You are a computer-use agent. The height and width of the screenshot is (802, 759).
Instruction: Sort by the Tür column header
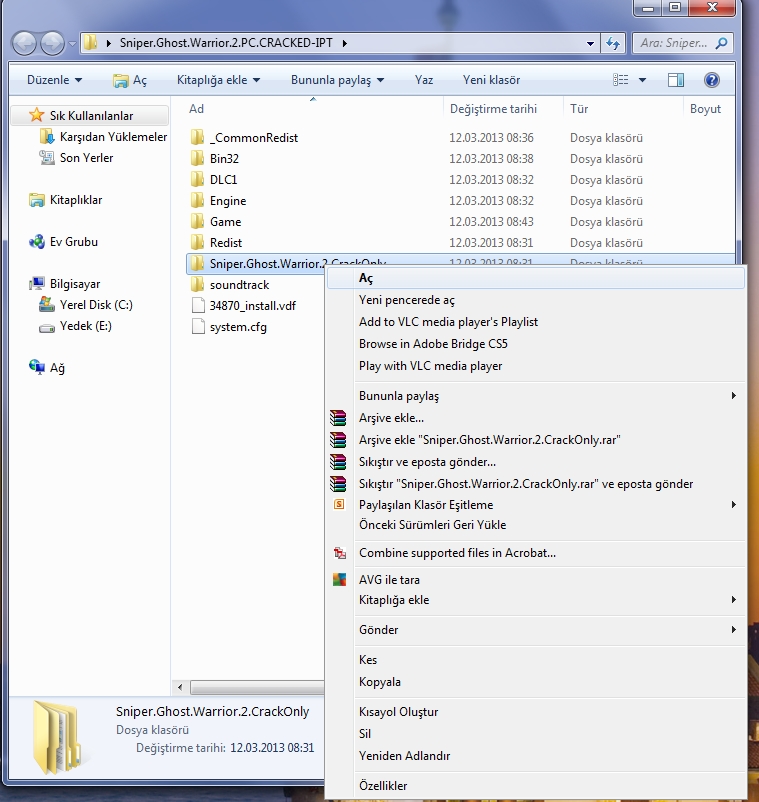[623, 109]
